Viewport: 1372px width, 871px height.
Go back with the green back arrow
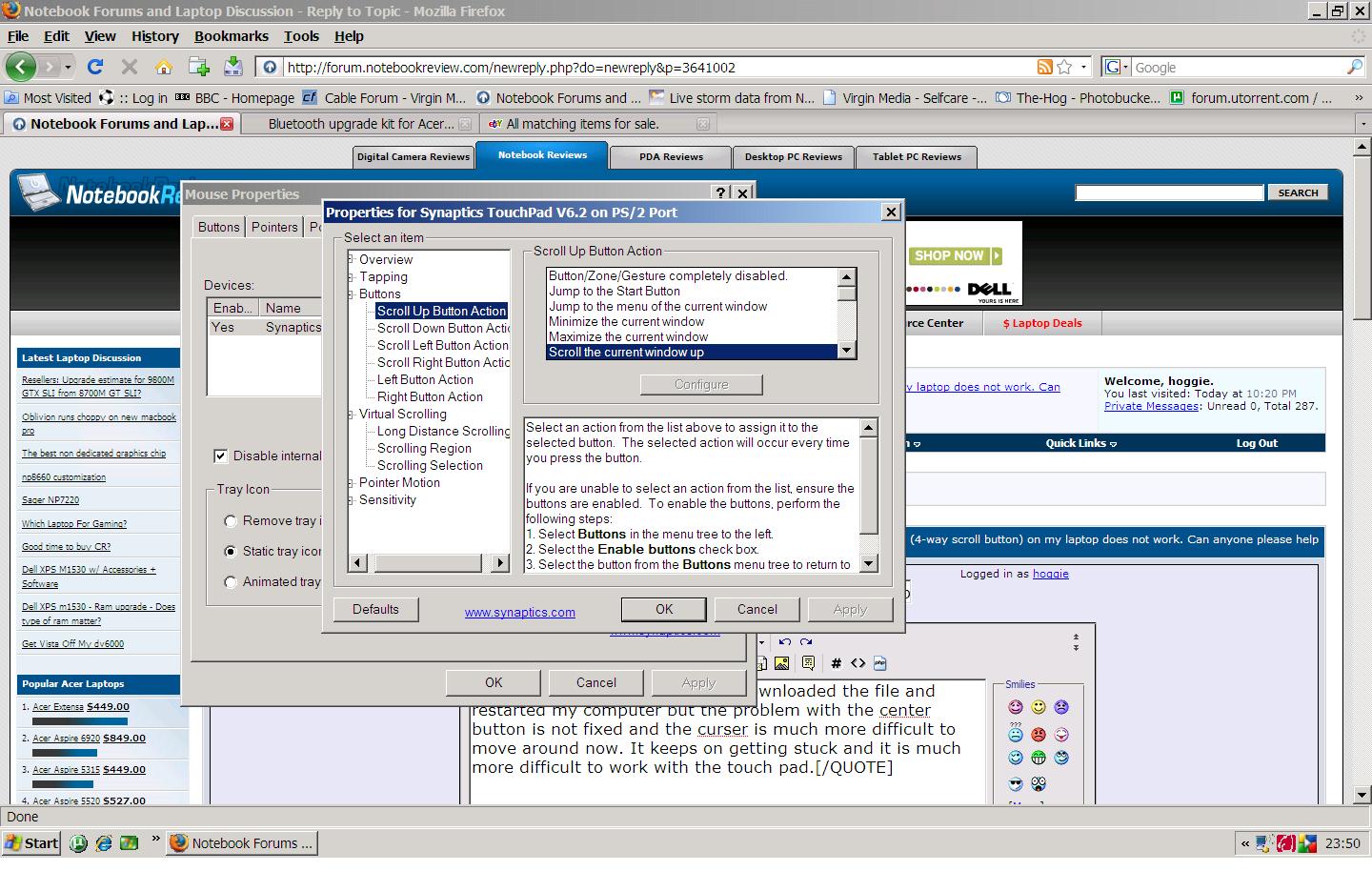point(21,67)
